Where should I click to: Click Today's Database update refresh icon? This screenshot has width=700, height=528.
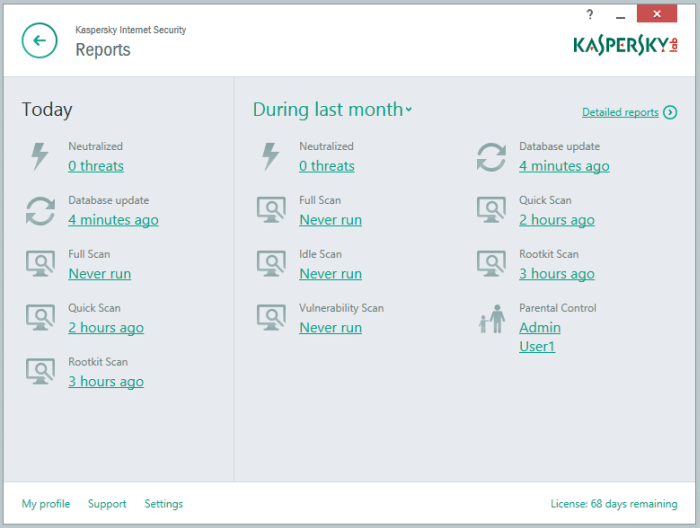coord(40,211)
